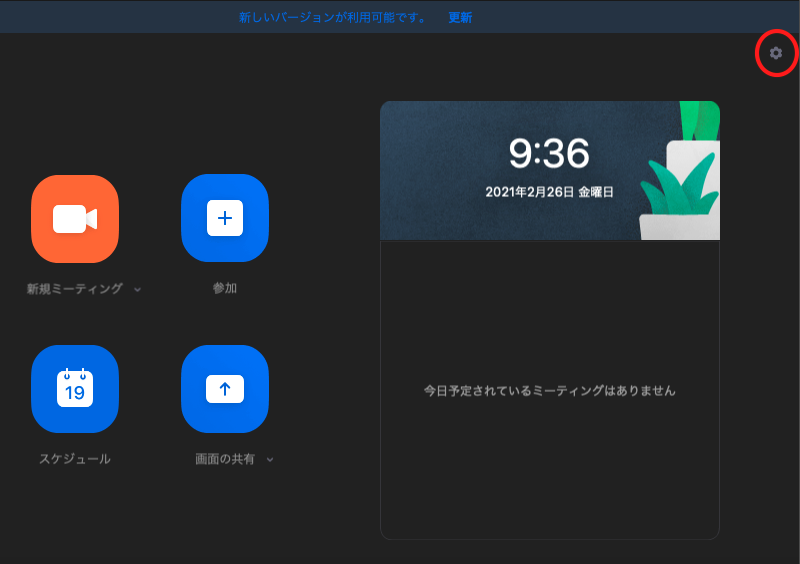Click the 画面の共有 label
800x564 pixels.
[x=225, y=459]
